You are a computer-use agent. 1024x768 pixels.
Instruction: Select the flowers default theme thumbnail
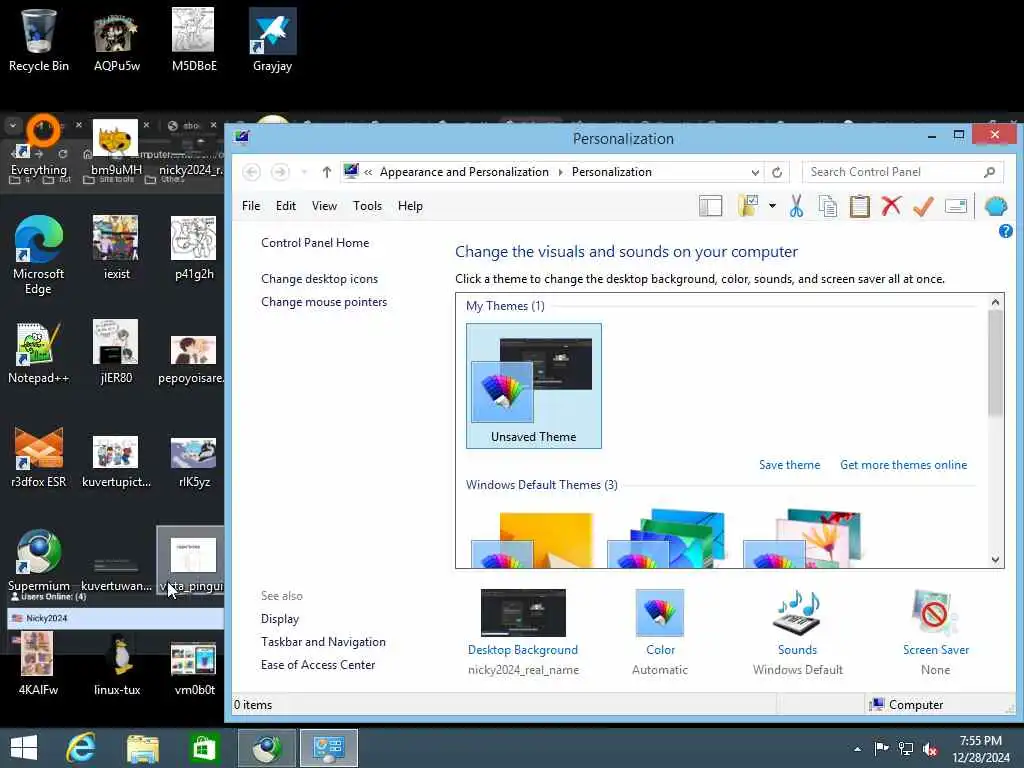point(803,539)
